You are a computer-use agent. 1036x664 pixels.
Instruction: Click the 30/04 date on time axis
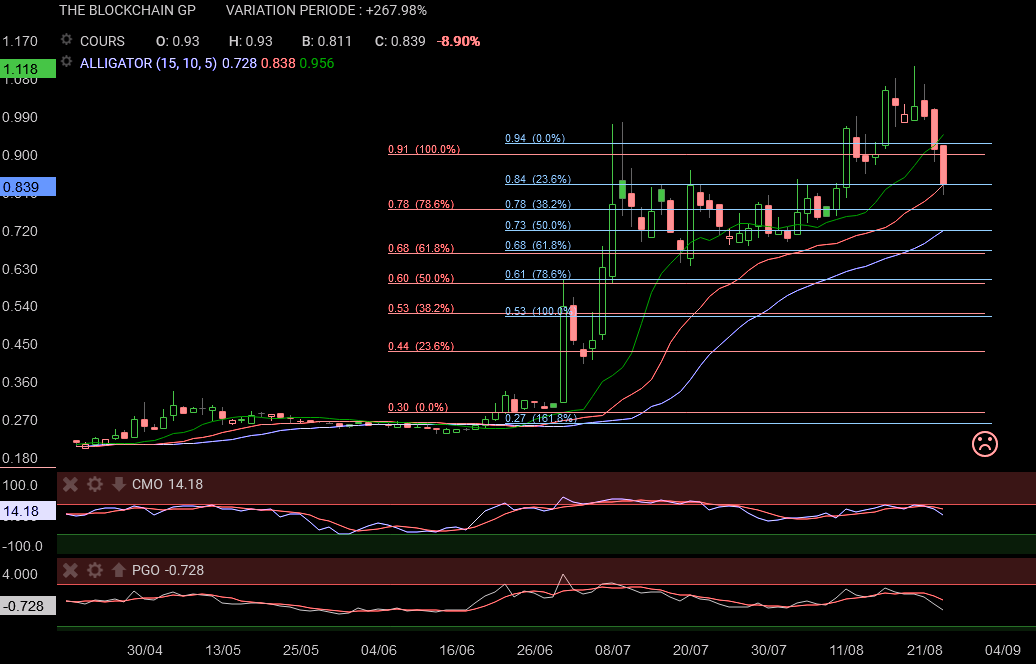point(145,650)
